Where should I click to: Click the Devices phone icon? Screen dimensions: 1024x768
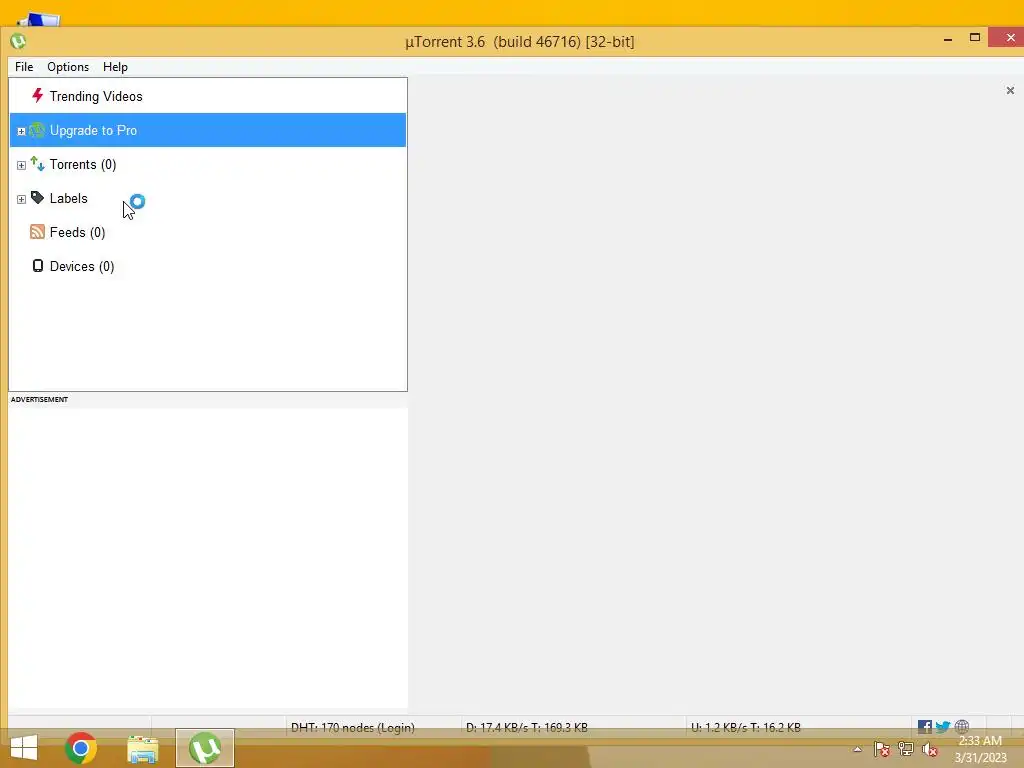[38, 266]
